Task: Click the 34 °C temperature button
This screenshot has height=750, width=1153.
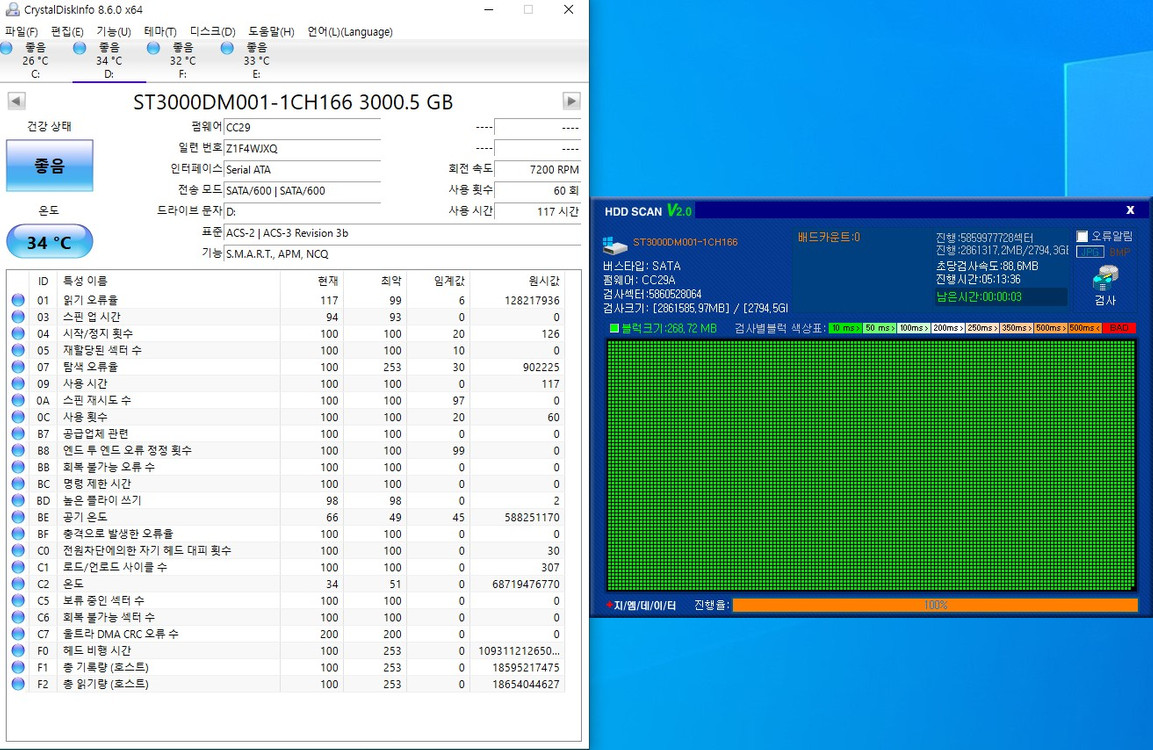Action: click(49, 242)
